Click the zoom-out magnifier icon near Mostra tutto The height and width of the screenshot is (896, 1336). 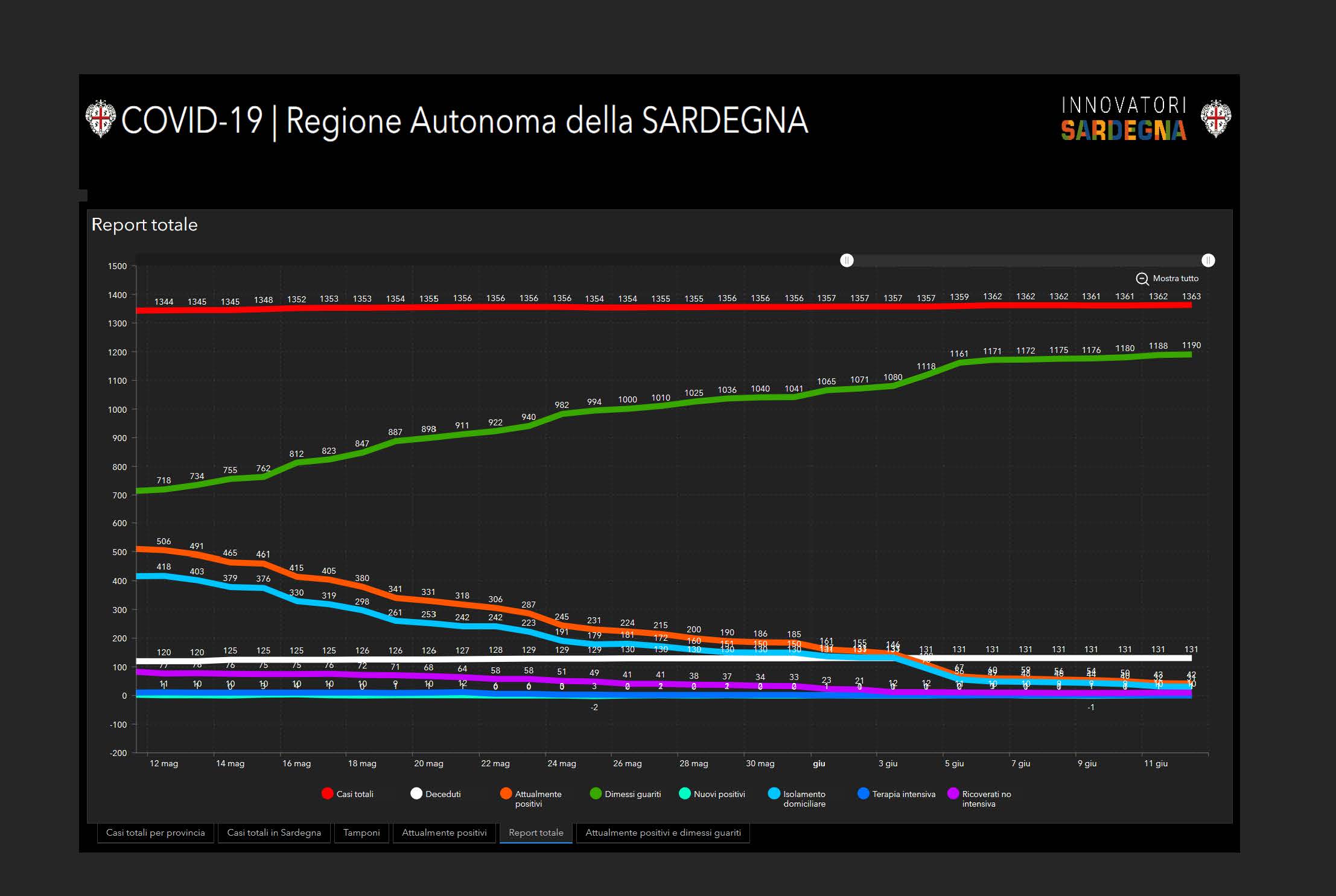pyautogui.click(x=1142, y=279)
